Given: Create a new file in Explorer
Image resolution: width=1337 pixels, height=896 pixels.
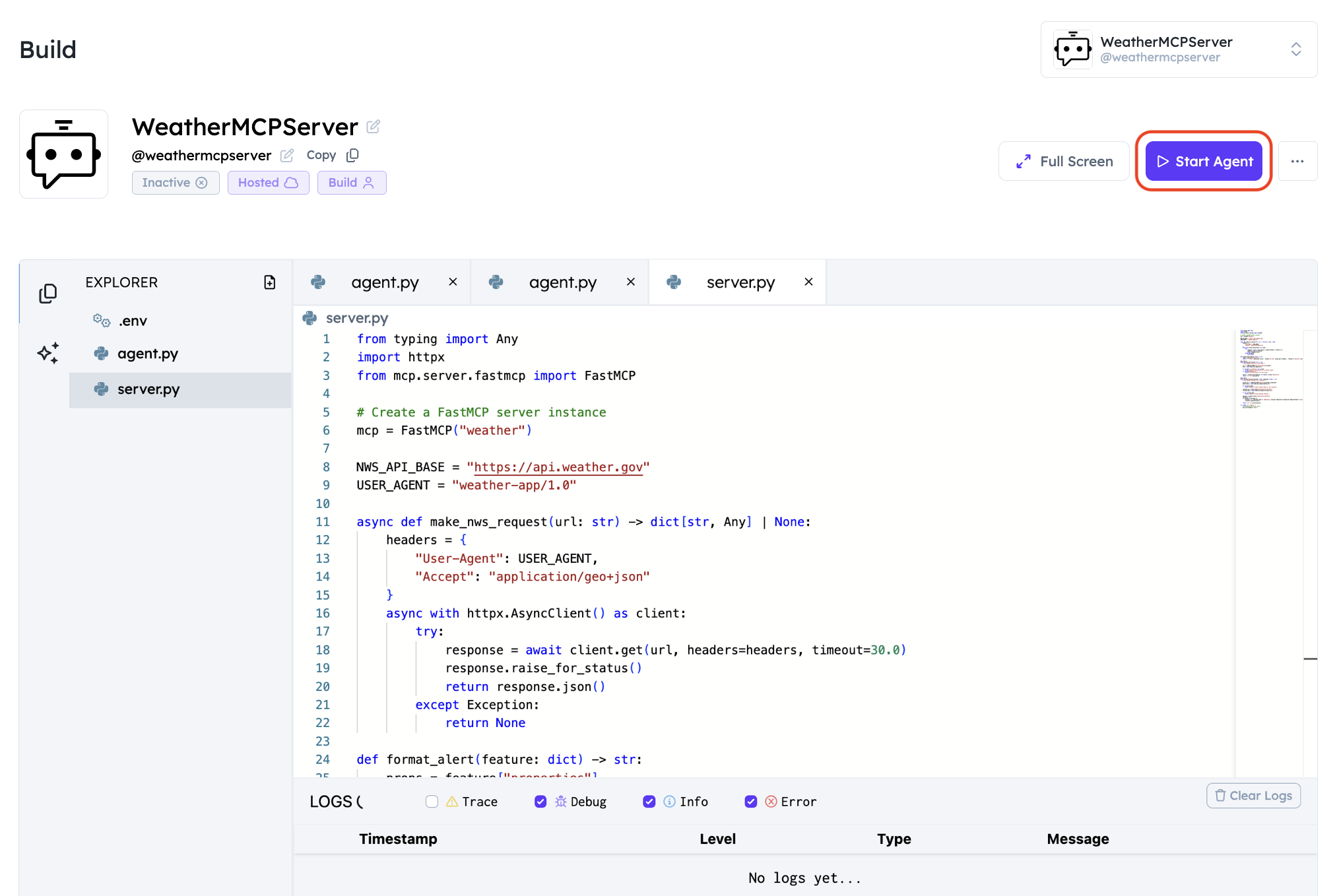Looking at the screenshot, I should [x=270, y=282].
